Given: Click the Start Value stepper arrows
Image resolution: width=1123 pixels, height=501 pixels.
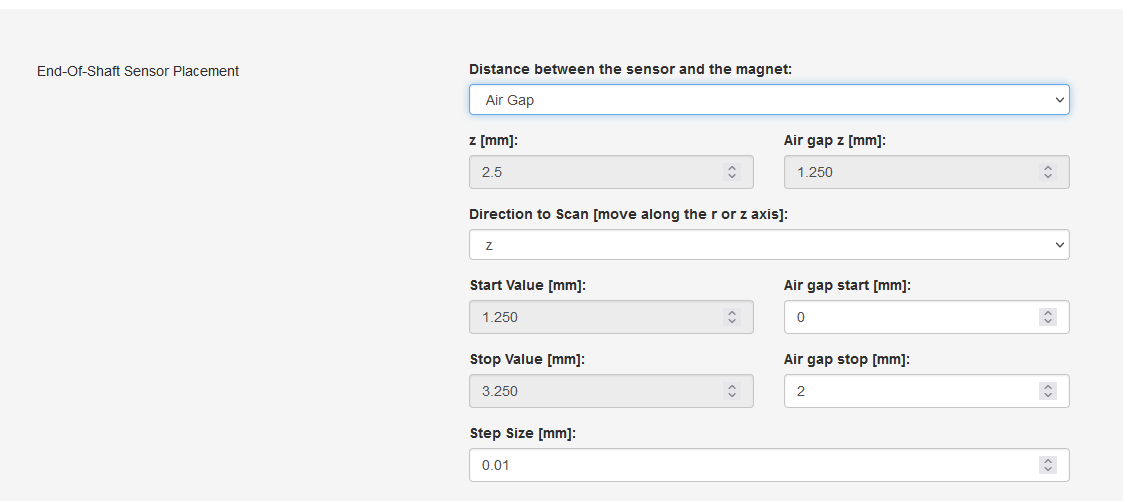Looking at the screenshot, I should [732, 317].
